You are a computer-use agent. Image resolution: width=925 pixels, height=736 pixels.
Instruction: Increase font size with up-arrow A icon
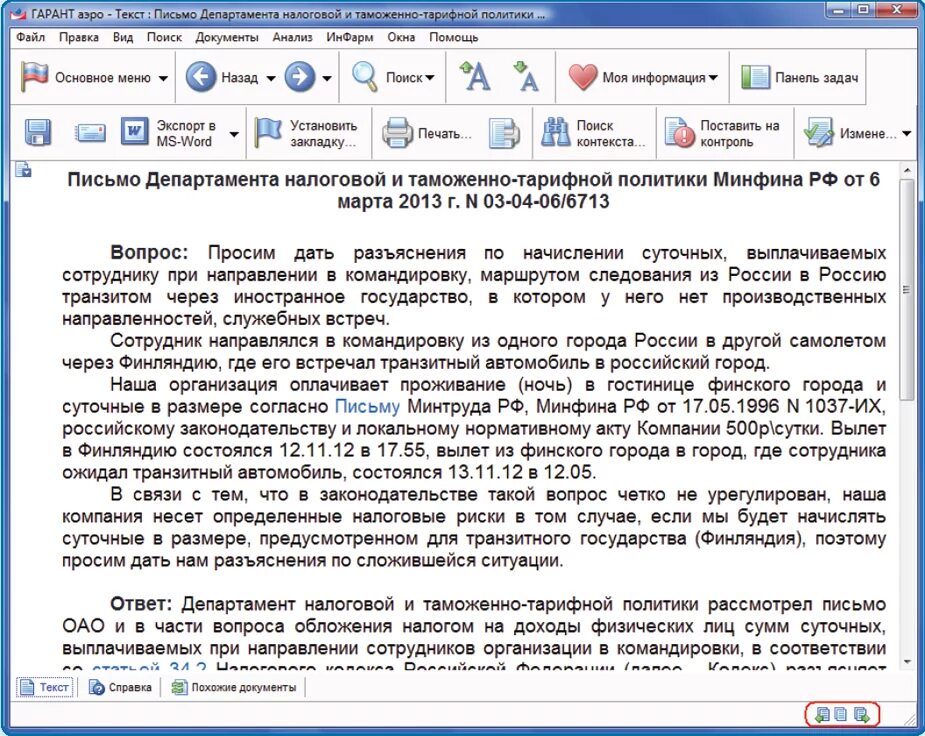[x=475, y=77]
